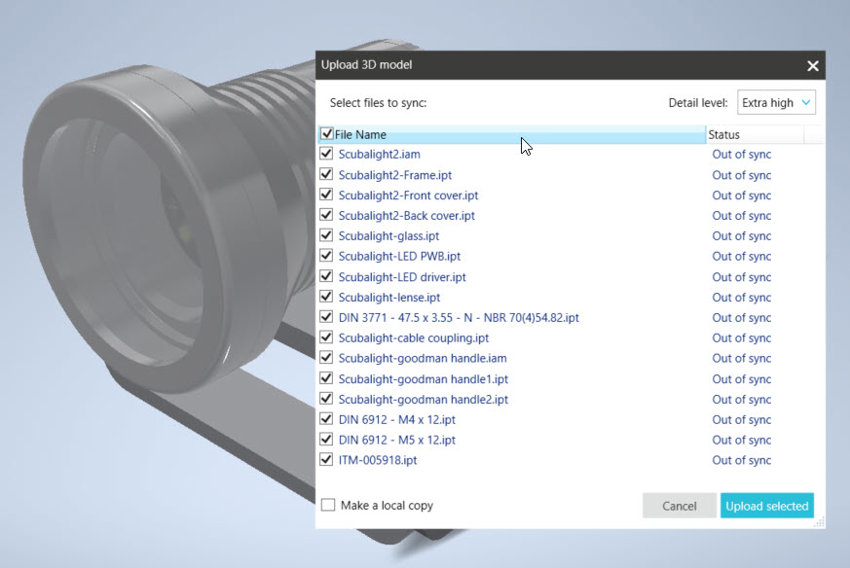
Task: Uncheck the Scubalight-goodman handle.iam checkbox
Action: (x=326, y=357)
